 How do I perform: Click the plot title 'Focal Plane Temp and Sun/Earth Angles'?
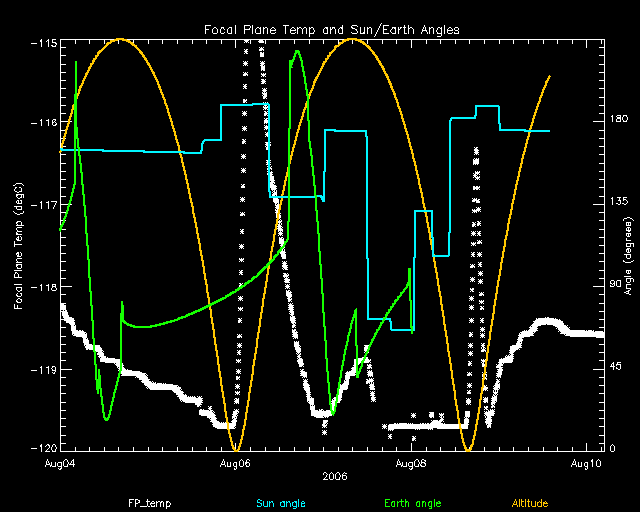[x=331, y=30]
